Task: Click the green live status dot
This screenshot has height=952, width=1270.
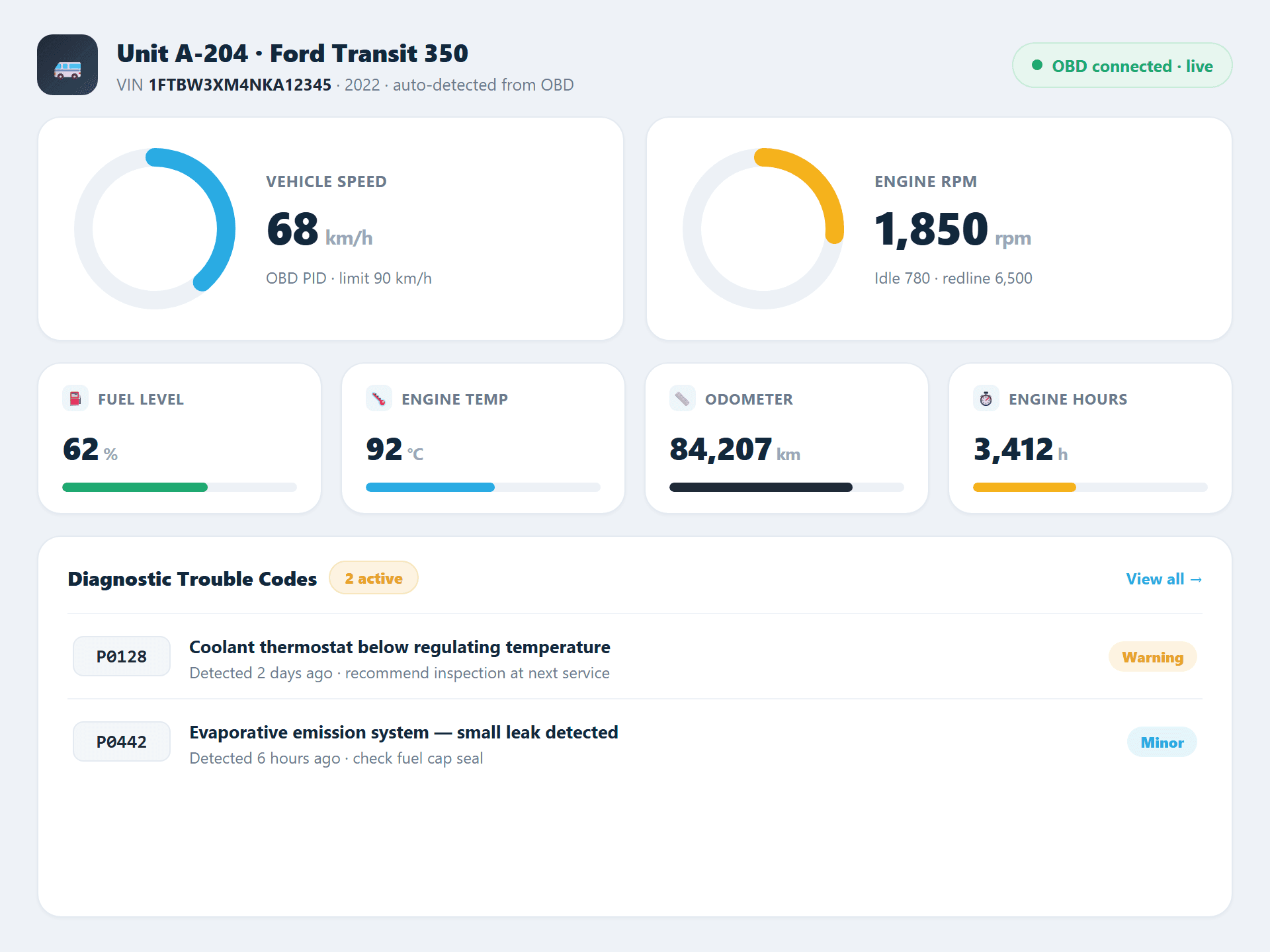Action: 1037,65
